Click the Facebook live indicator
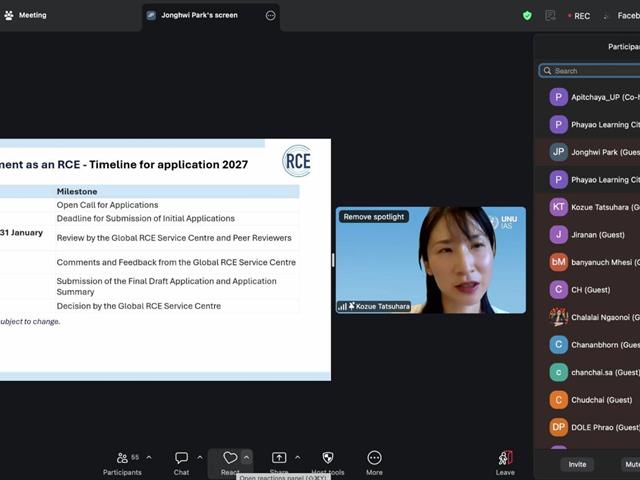Viewport: 640px width, 480px height. [x=621, y=16]
